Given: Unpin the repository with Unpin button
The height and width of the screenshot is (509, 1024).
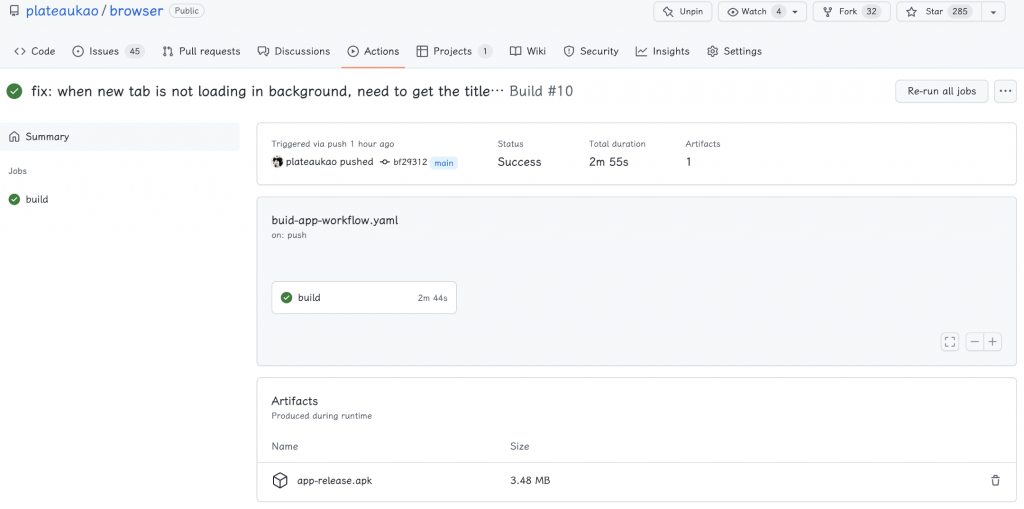Looking at the screenshot, I should coord(682,12).
